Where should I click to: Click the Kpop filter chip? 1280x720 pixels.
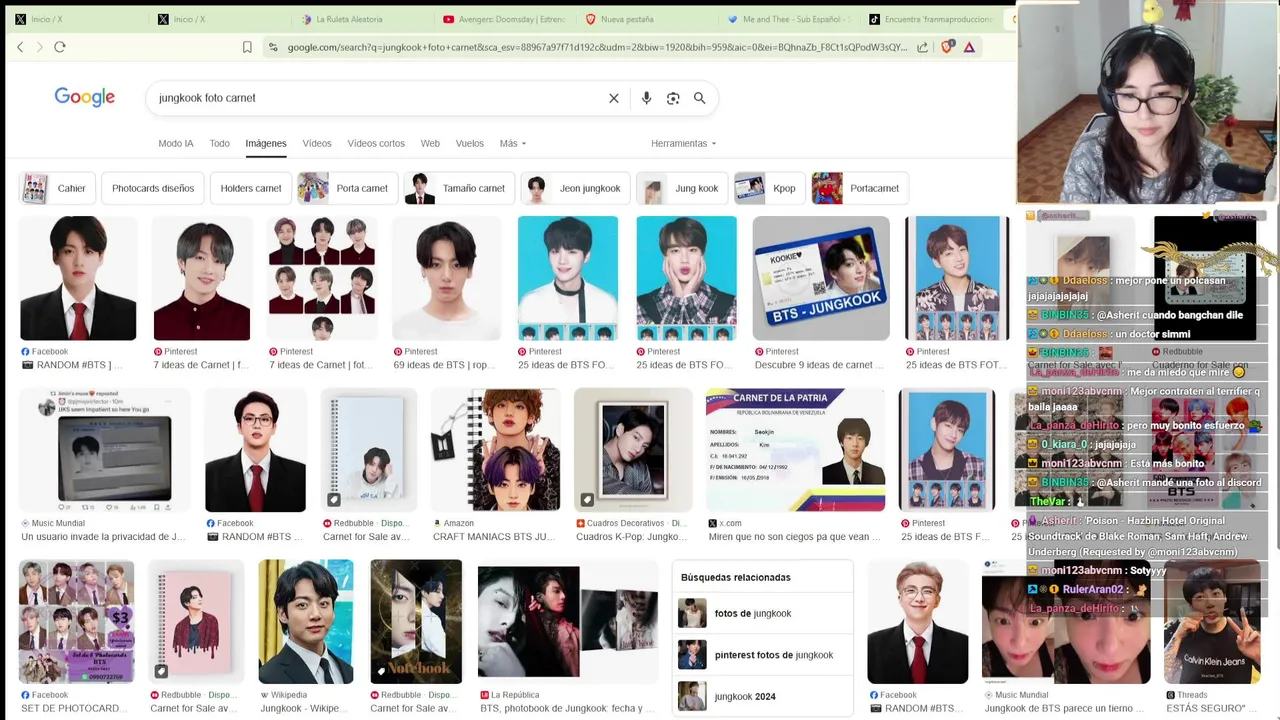768,188
